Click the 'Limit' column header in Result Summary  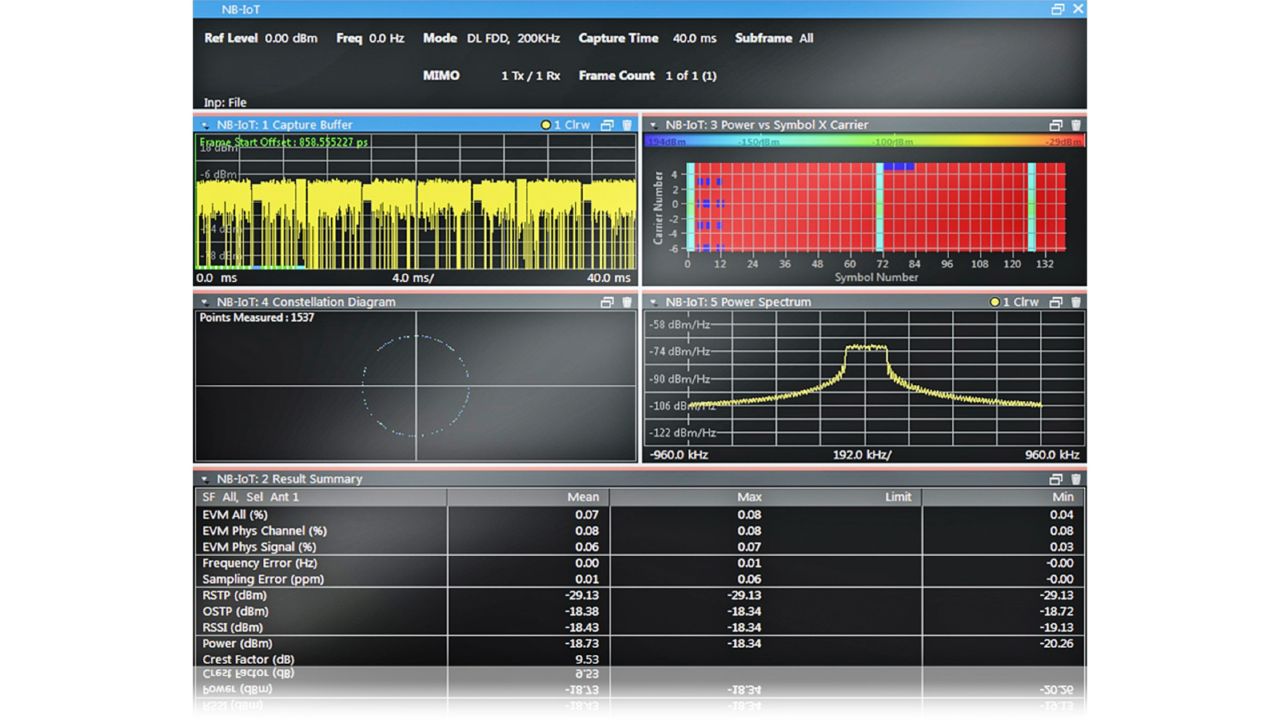click(x=898, y=497)
